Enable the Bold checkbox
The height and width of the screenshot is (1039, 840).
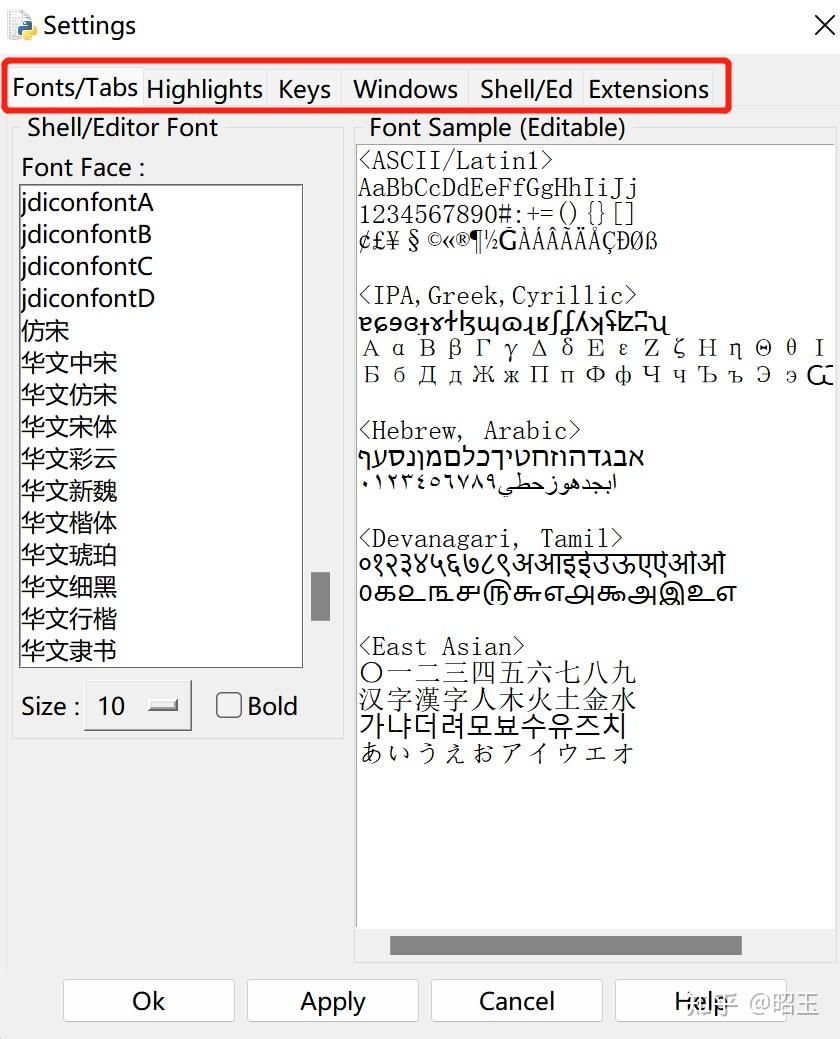(229, 705)
